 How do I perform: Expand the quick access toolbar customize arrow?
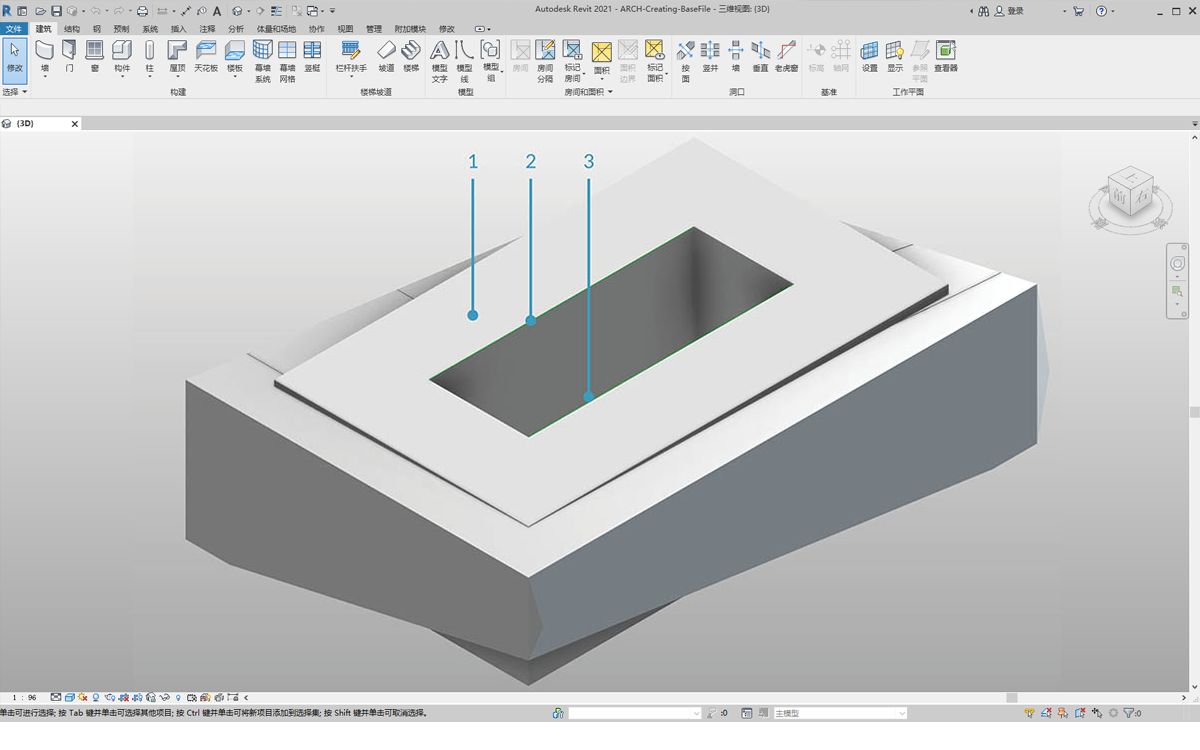tap(333, 11)
